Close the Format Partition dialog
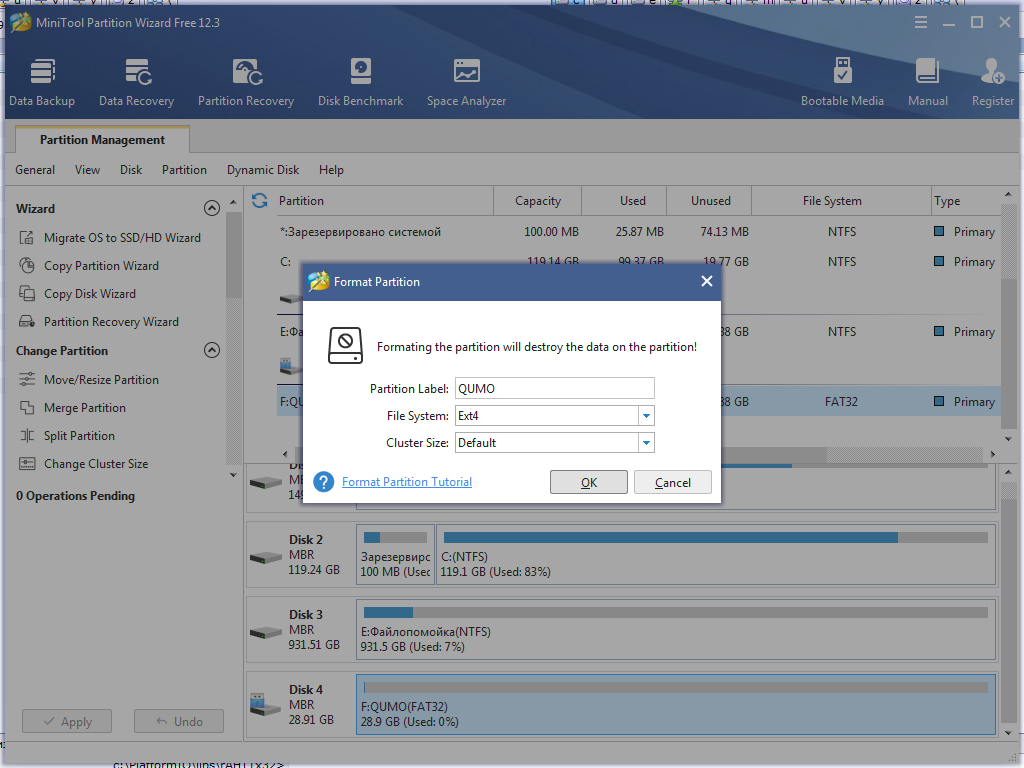 tap(707, 281)
